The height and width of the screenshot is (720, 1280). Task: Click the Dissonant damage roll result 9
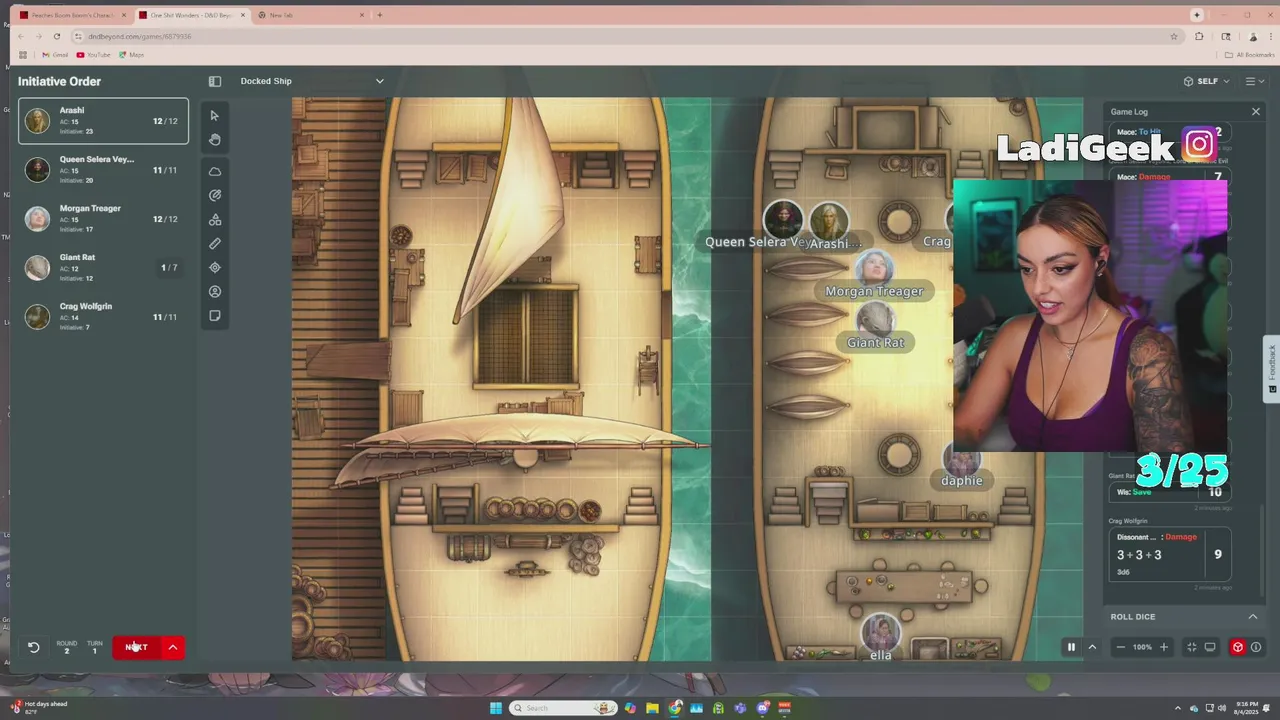point(1218,554)
